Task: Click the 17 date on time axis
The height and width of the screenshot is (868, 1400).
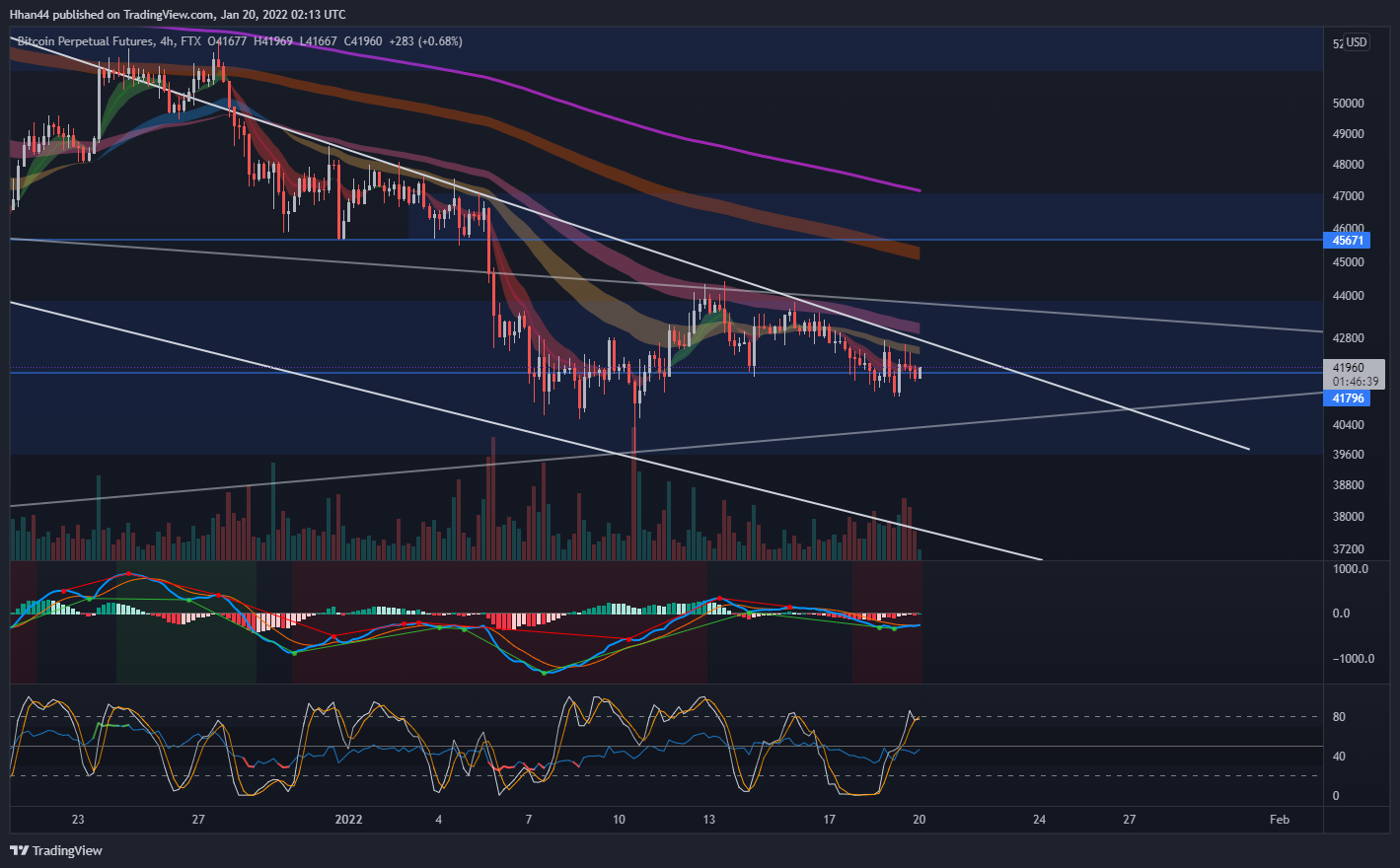Action: pos(830,820)
